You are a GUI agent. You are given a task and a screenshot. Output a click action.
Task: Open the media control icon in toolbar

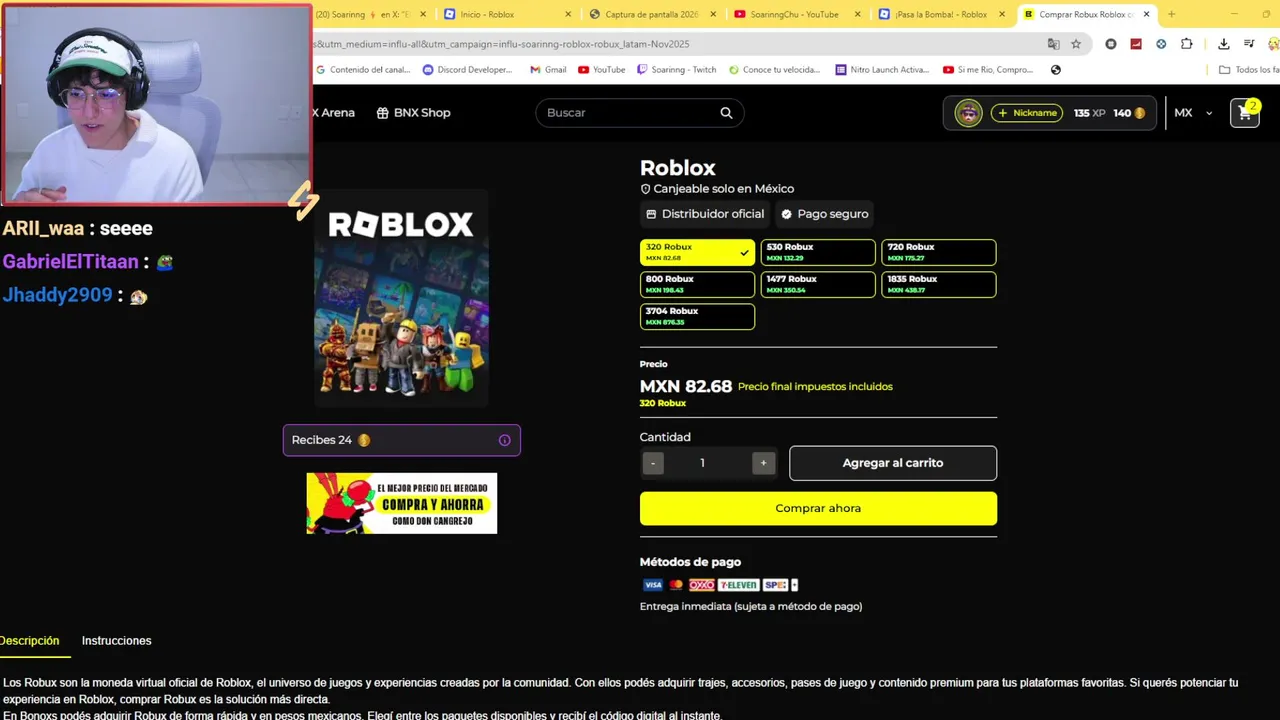(1249, 44)
